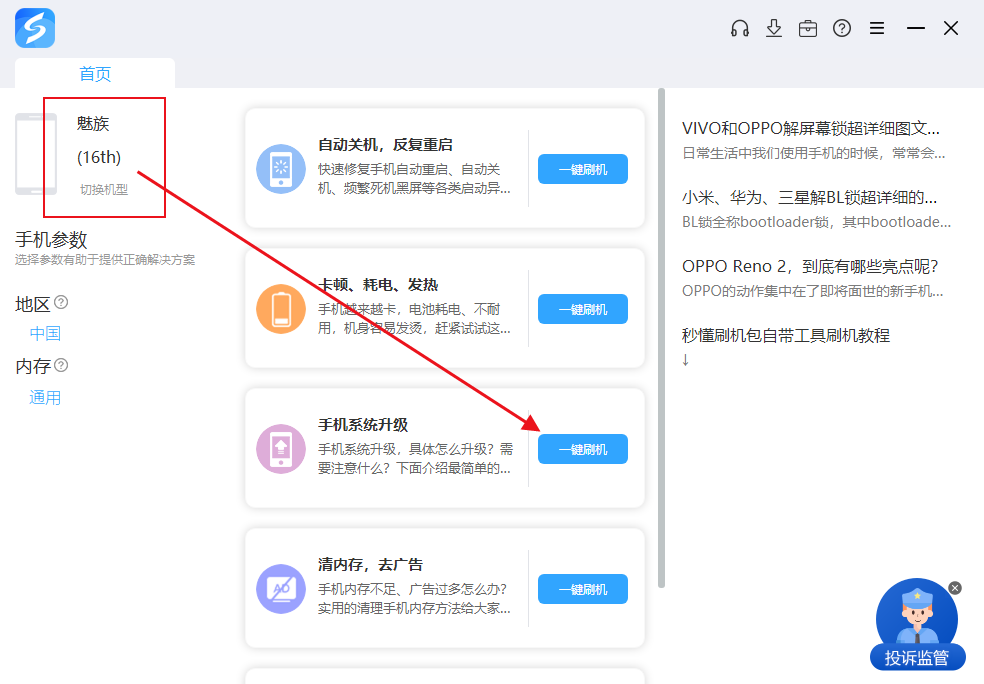The image size is (984, 684).
Task: Click the pink system upgrade icon
Action: click(281, 449)
